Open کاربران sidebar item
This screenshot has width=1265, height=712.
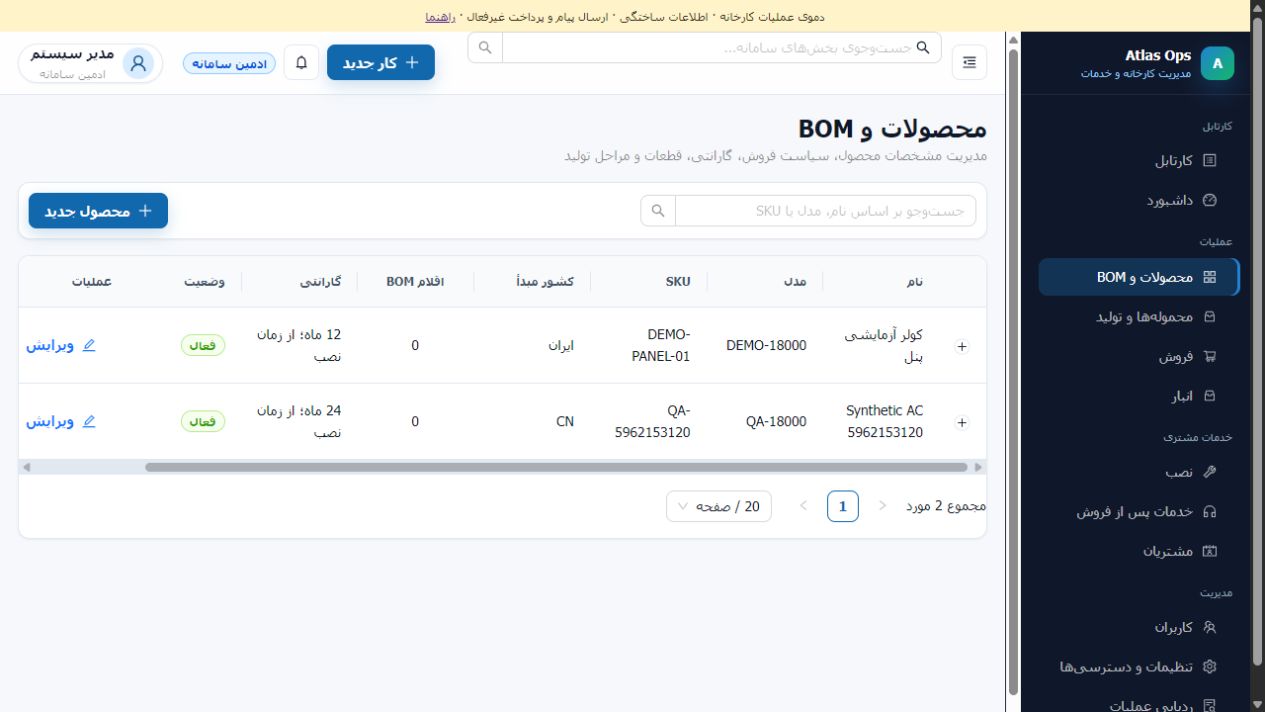pyautogui.click(x=1138, y=628)
